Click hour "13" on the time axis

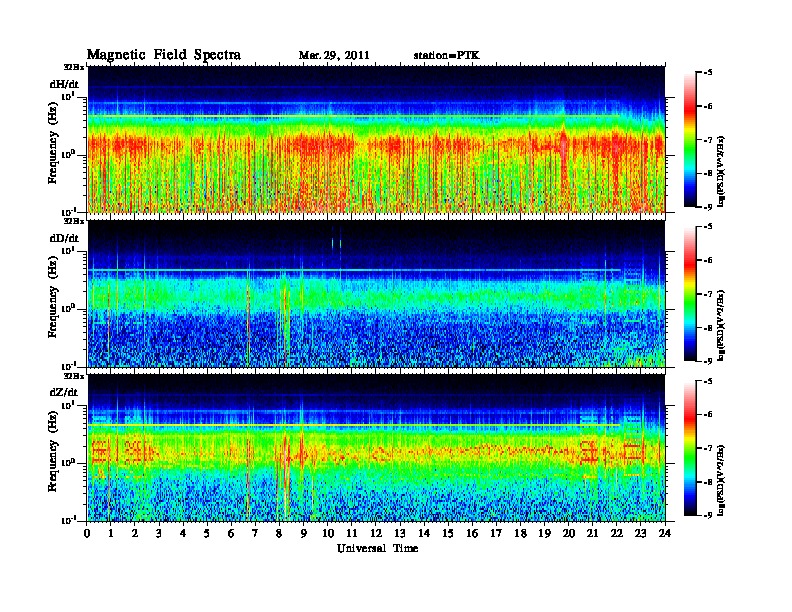[400, 533]
